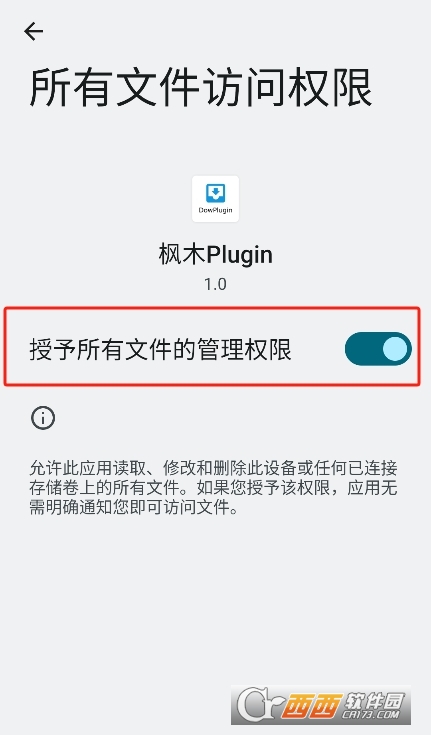Image resolution: width=431 pixels, height=735 pixels.
Task: Click the circled info icon
Action: 43,418
